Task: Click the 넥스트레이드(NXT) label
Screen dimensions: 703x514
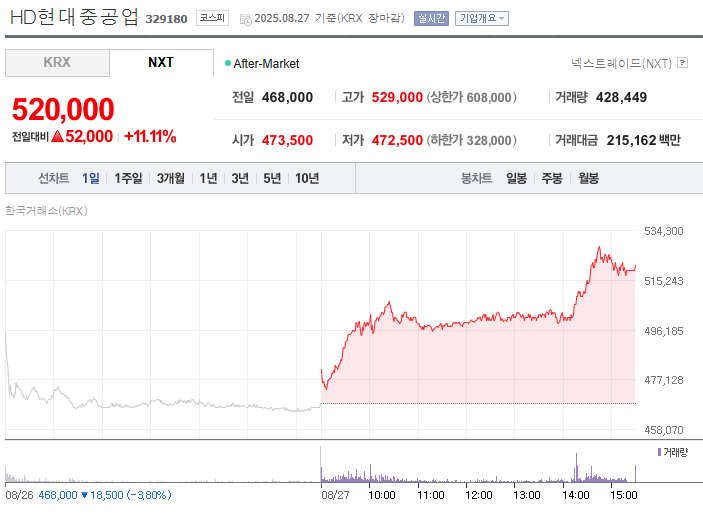Action: 621,63
